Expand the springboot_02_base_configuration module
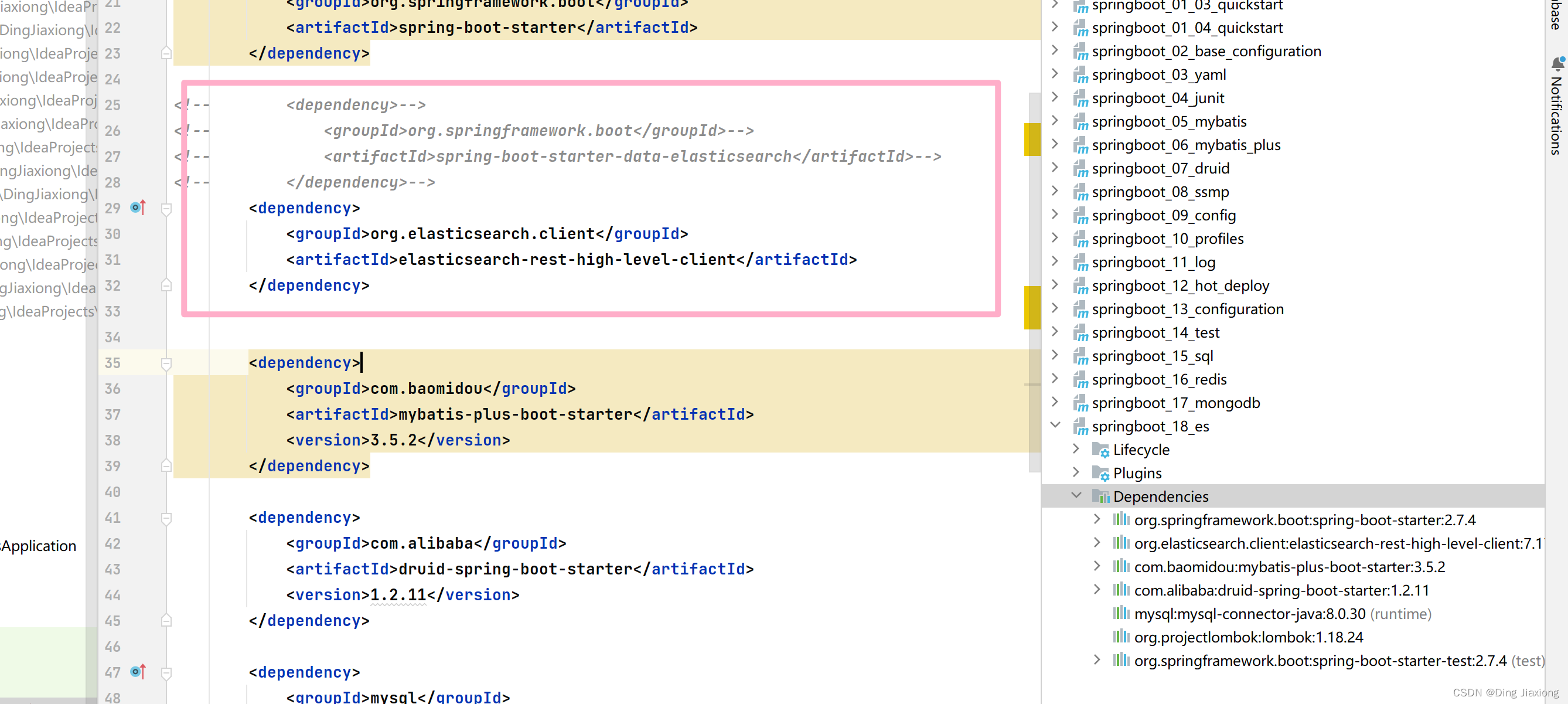 click(x=1055, y=50)
